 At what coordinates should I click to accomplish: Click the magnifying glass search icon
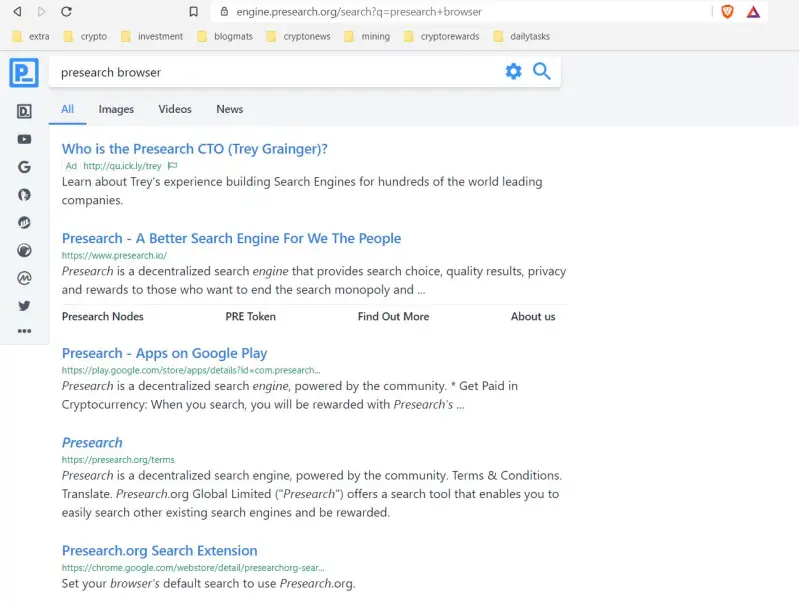click(542, 71)
